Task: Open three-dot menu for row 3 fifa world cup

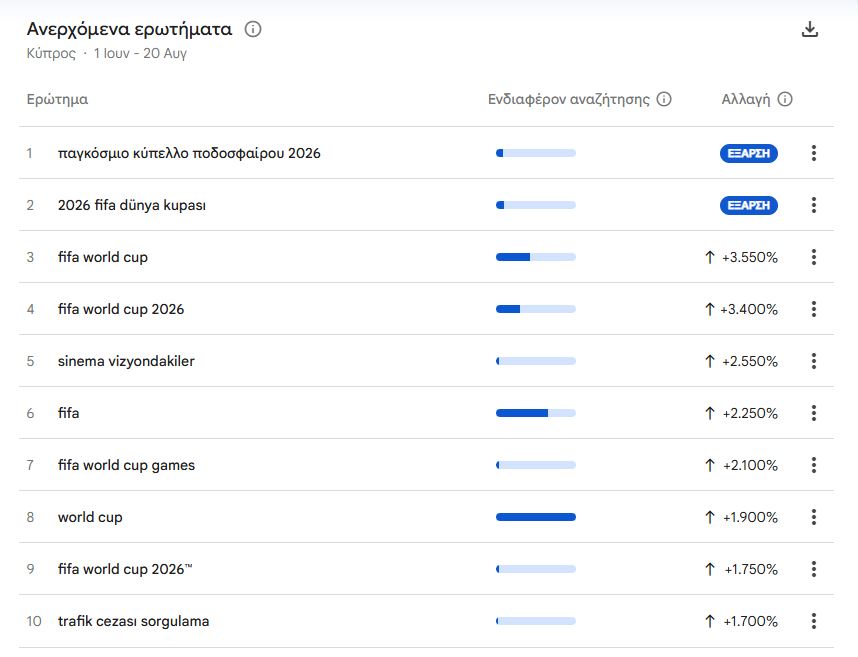Action: point(814,257)
